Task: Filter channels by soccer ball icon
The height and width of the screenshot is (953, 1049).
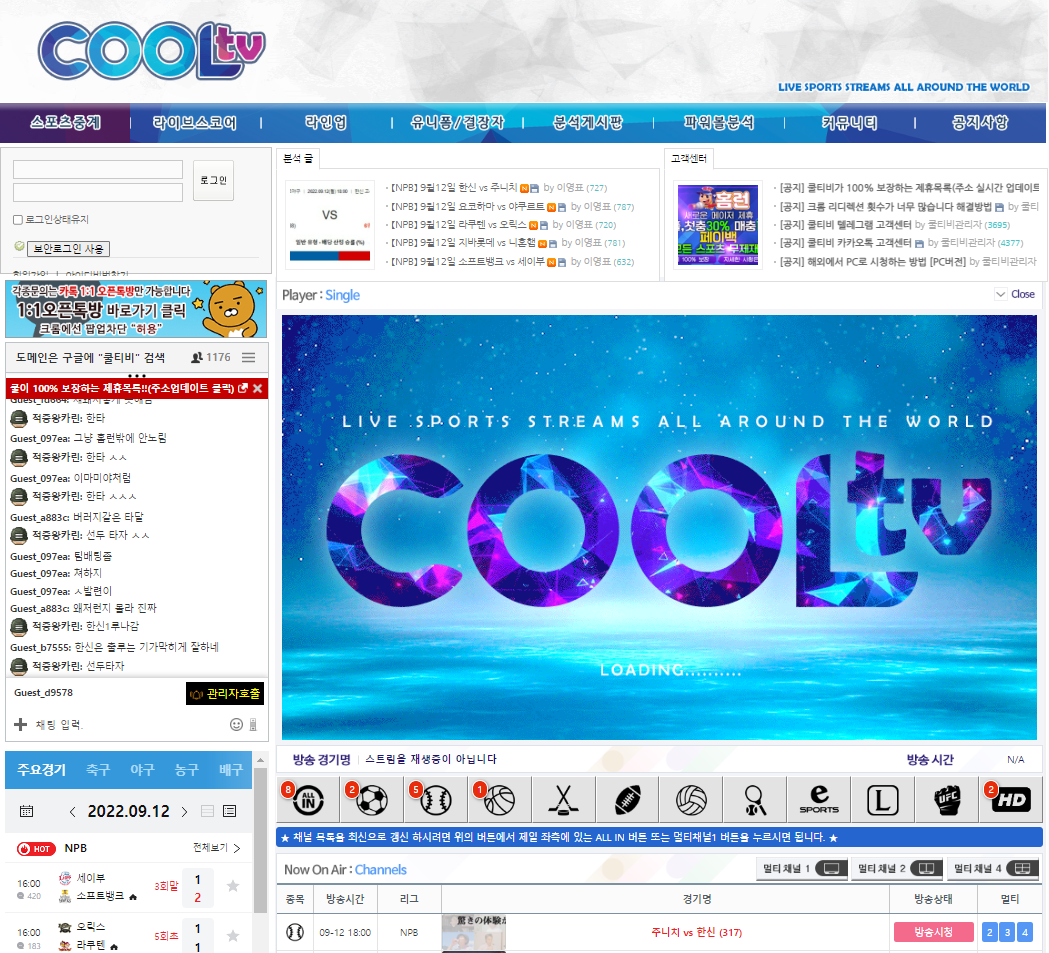Action: click(372, 800)
